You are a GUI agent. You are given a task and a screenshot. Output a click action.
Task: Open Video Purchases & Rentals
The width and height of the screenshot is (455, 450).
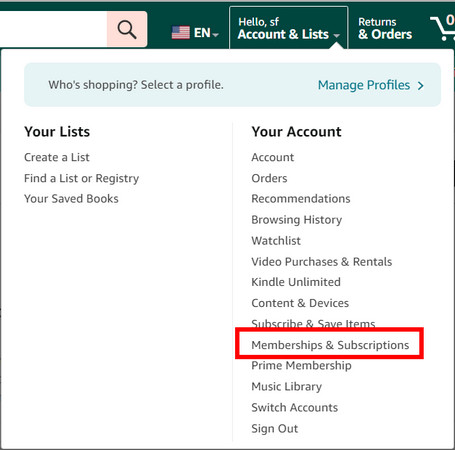(322, 262)
